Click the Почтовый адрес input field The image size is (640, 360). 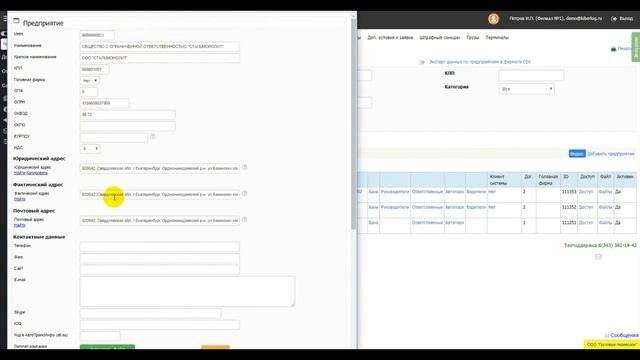pyautogui.click(x=160, y=220)
